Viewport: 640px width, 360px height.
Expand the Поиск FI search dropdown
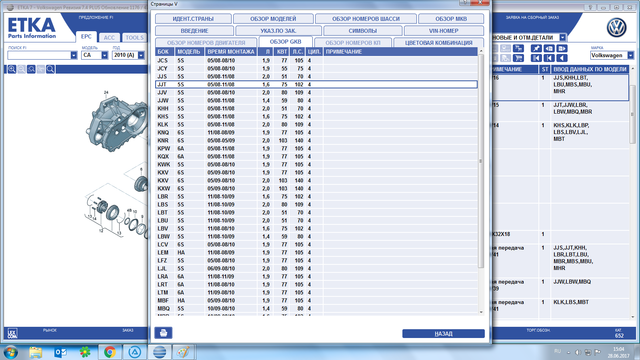coord(73,55)
